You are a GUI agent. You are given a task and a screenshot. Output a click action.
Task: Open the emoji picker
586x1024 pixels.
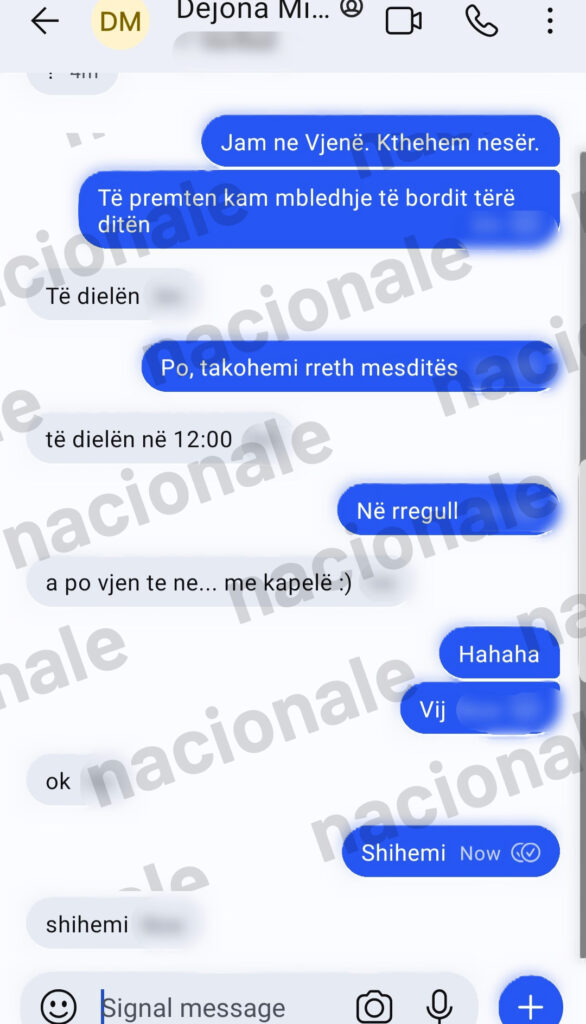click(59, 1006)
